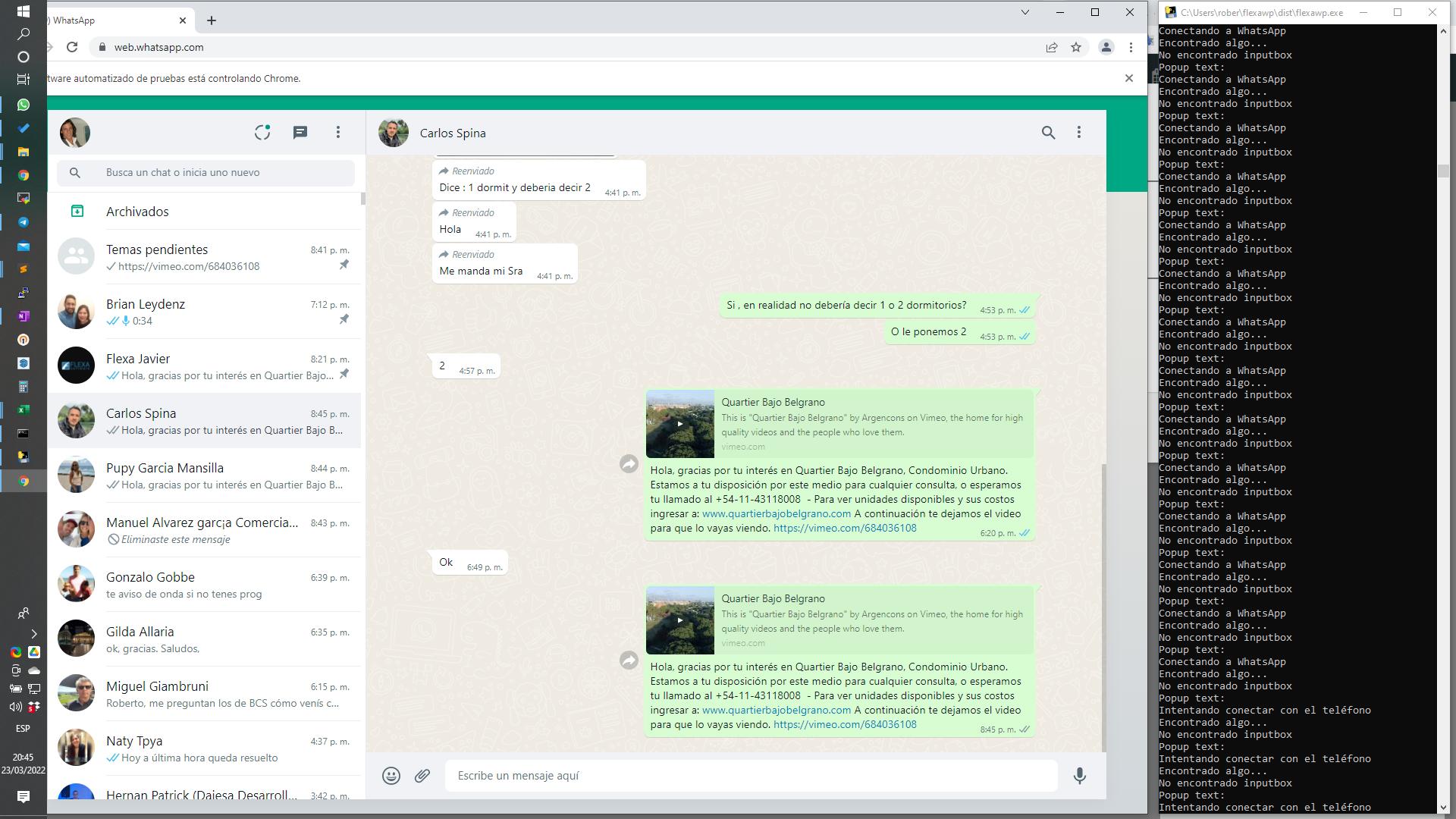The width and height of the screenshot is (1456, 819).
Task: Click www.quartierbajobelgrano.com in 6:20 message
Action: pos(777,514)
